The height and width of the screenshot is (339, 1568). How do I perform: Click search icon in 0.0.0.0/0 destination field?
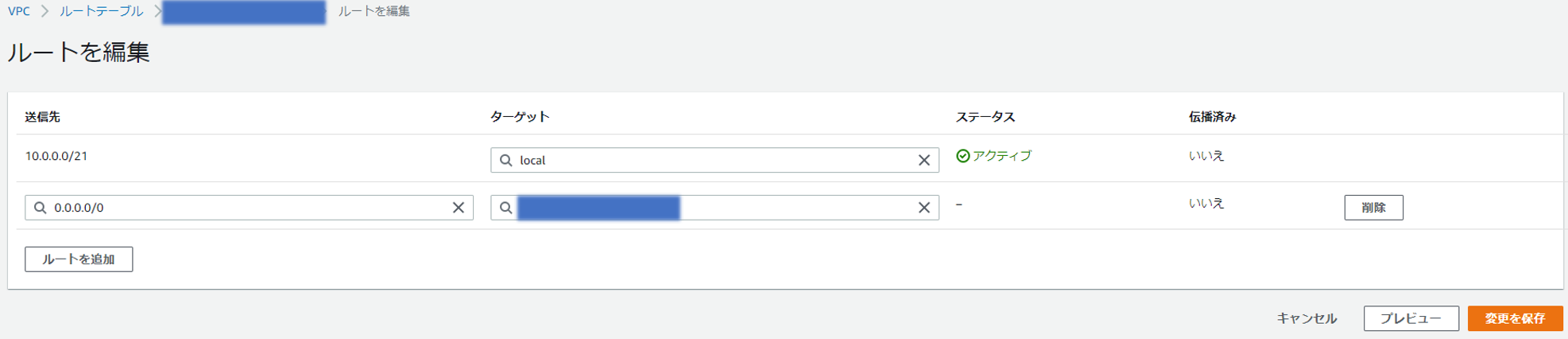pyautogui.click(x=41, y=208)
